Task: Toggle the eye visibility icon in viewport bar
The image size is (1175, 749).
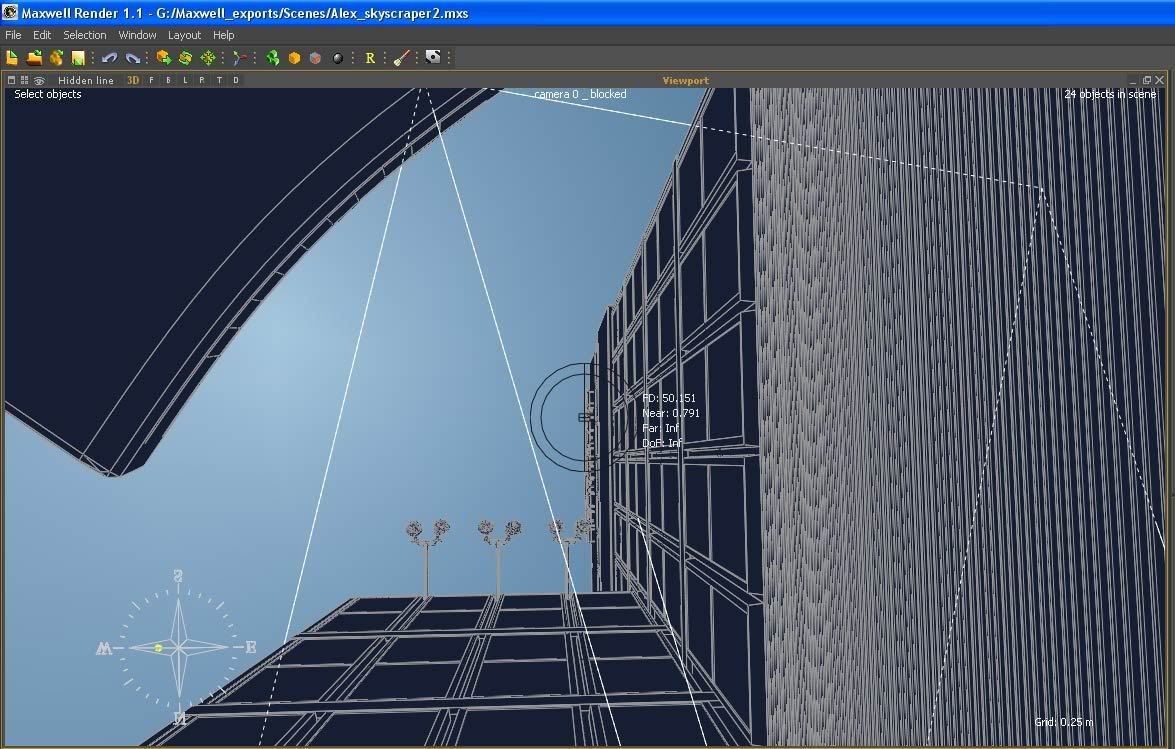Action: [40, 80]
